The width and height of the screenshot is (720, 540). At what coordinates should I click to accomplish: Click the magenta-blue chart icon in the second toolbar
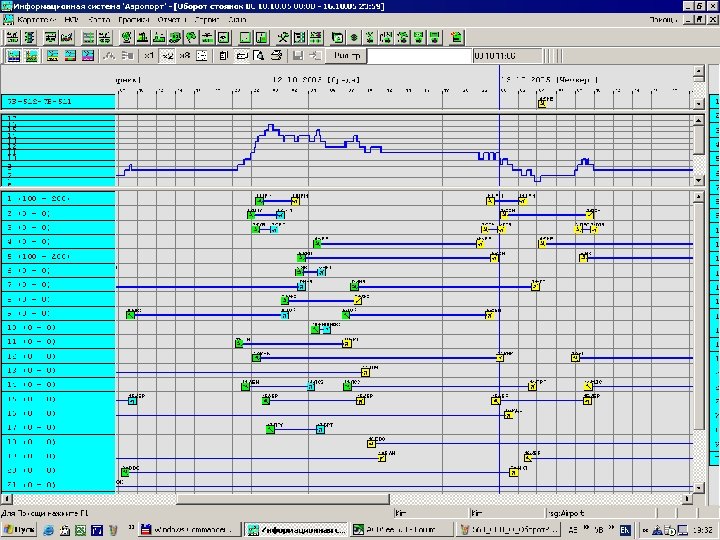pos(87,56)
